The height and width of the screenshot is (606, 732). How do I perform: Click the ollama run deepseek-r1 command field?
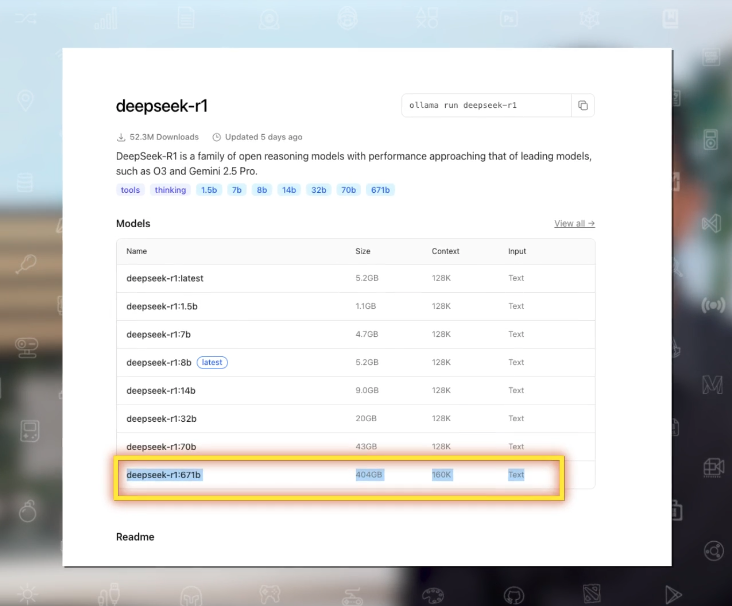486,106
